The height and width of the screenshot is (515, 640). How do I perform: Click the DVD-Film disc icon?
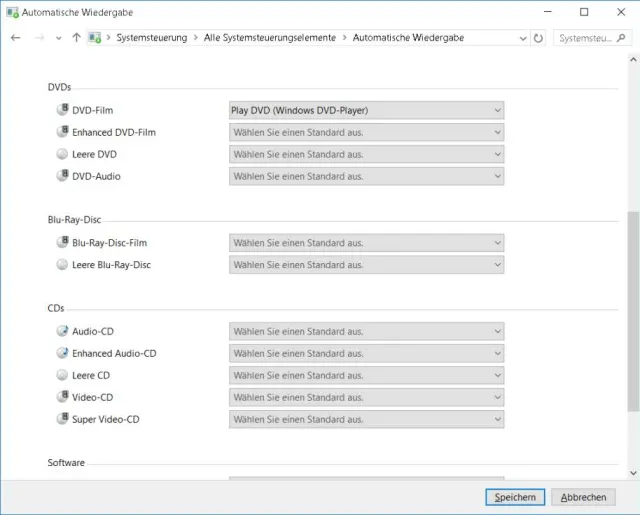(x=63, y=110)
